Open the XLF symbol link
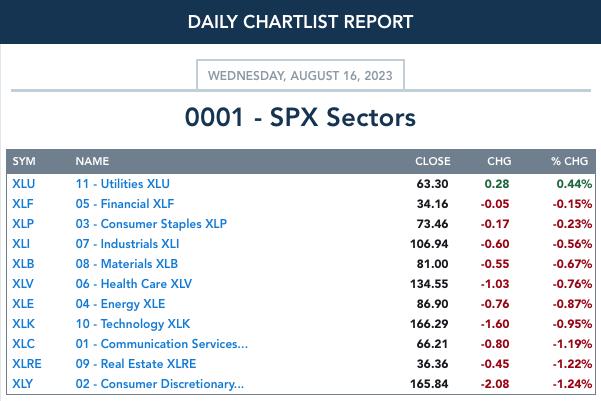 click(x=23, y=204)
